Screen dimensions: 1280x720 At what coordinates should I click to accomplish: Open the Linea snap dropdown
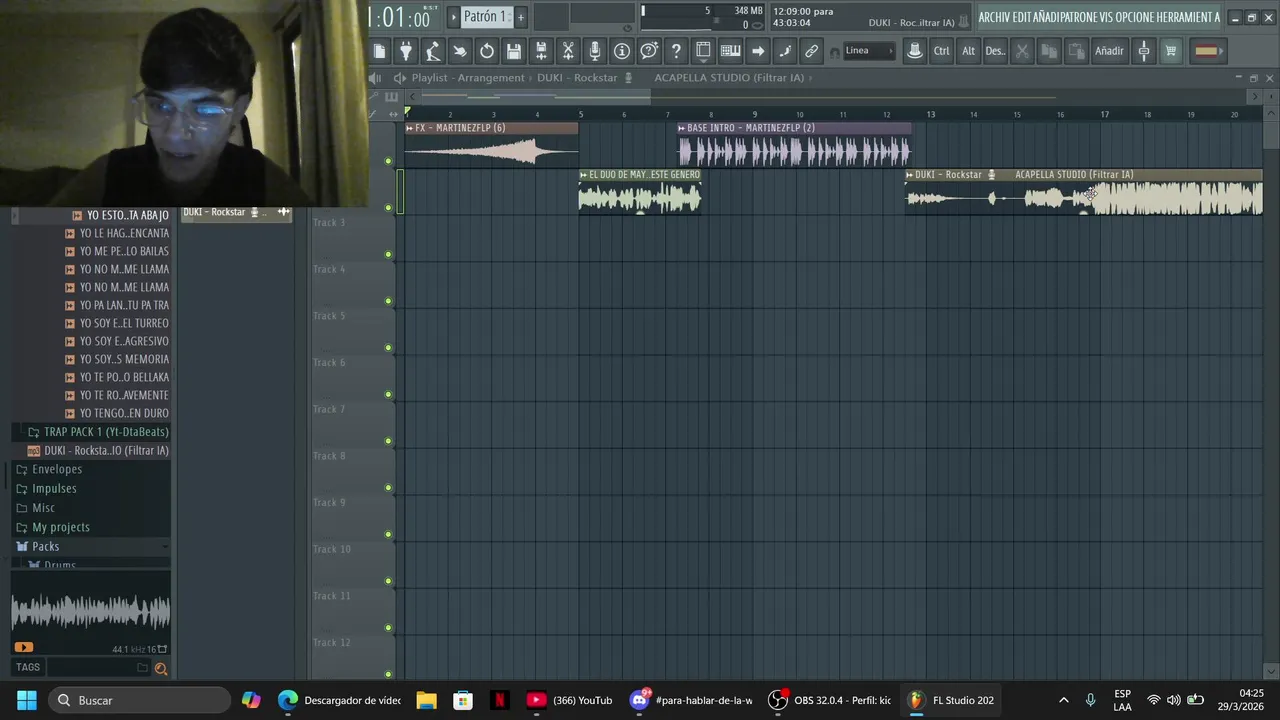click(x=868, y=51)
